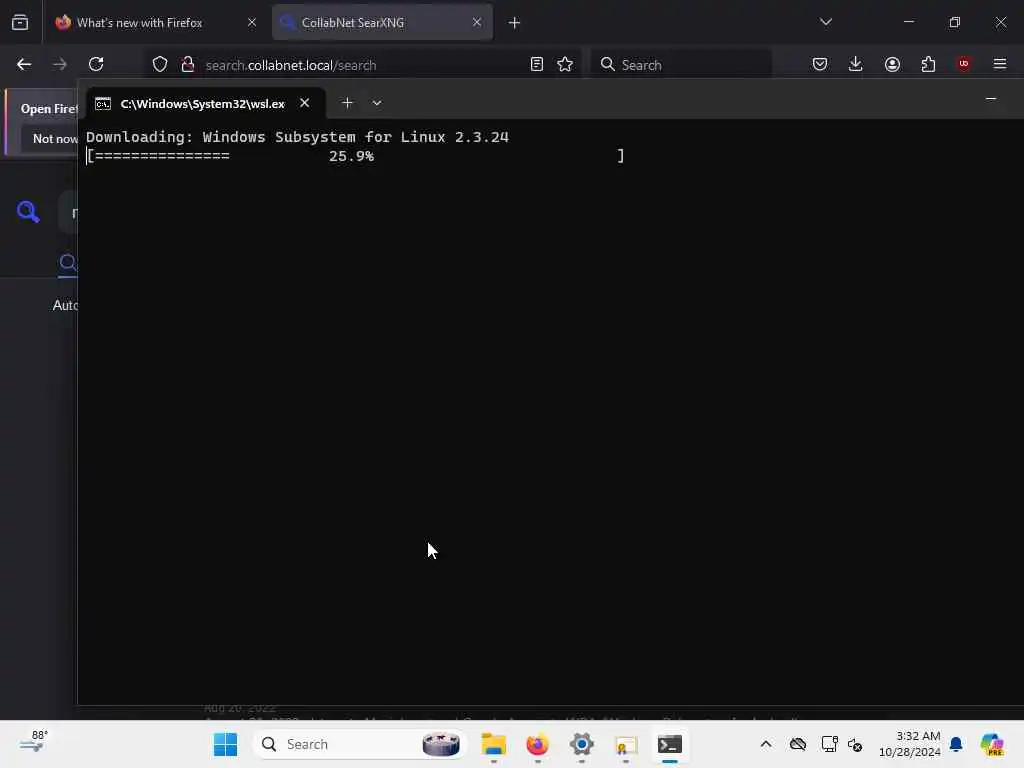Click the Downloading Windows Subsystem text line
The height and width of the screenshot is (768, 1024).
tap(297, 137)
